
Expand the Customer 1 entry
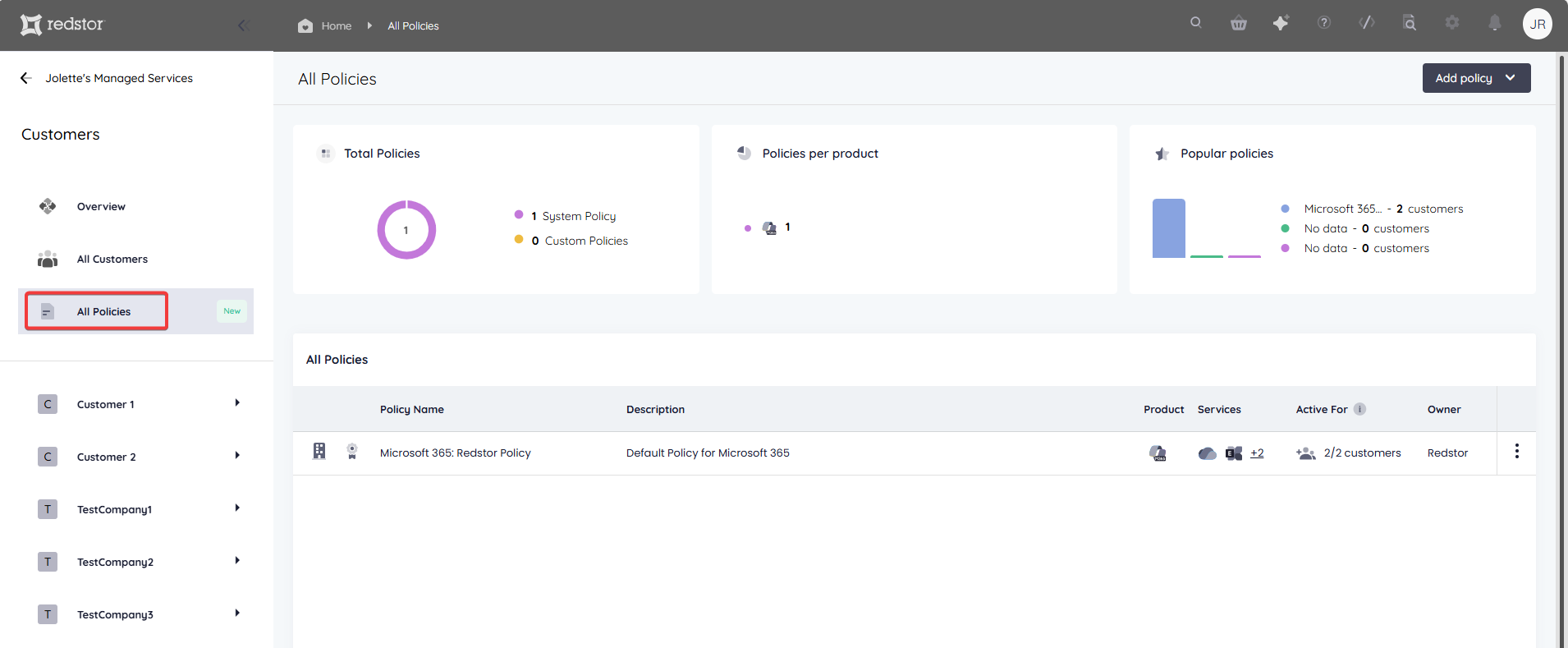237,402
